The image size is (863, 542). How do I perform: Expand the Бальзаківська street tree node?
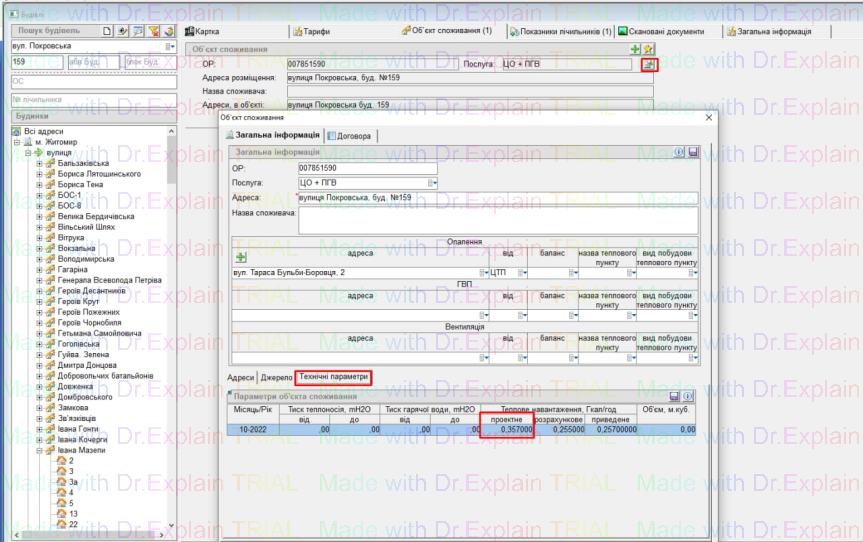pos(40,163)
